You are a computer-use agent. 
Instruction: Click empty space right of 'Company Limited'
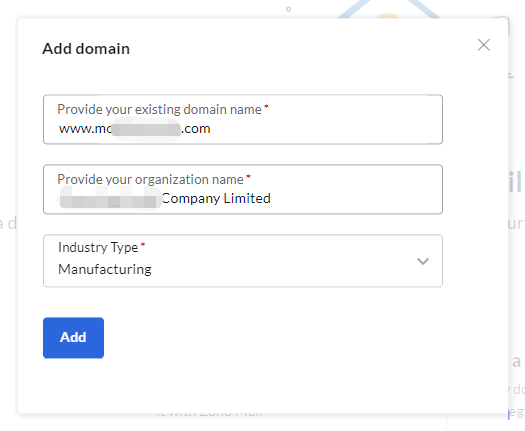coord(355,199)
